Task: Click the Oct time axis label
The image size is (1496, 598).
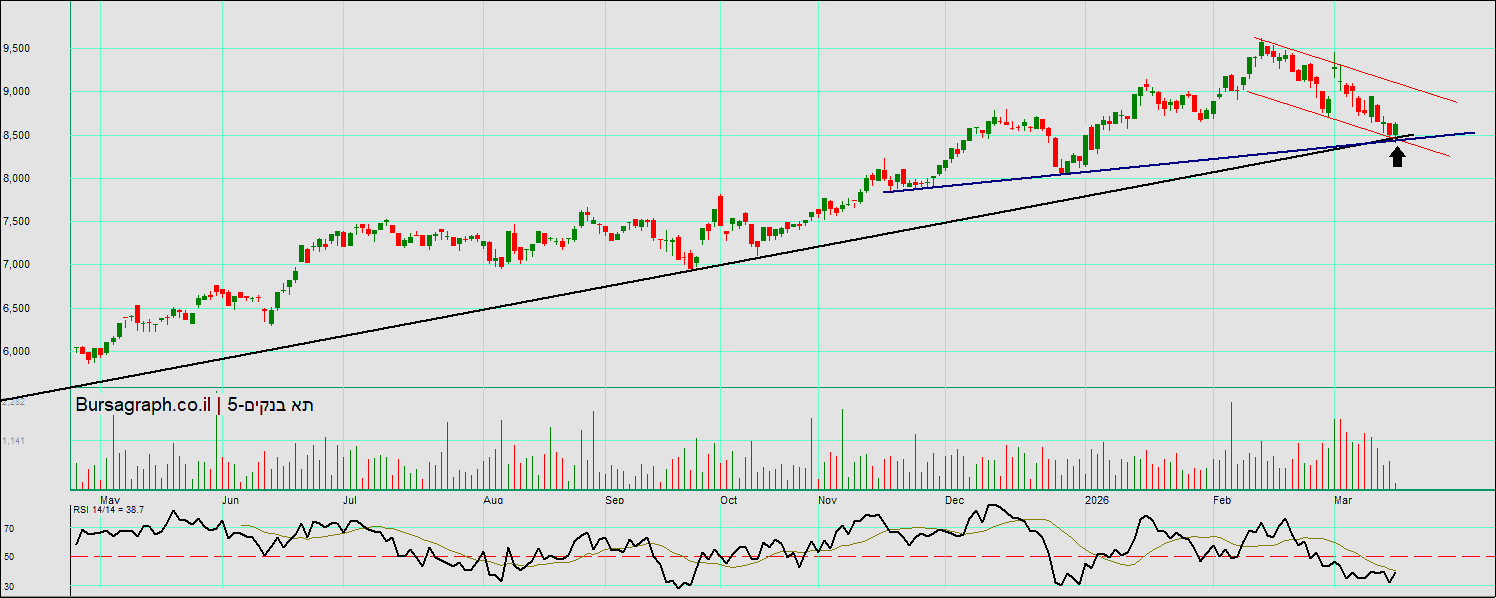Action: [728, 499]
